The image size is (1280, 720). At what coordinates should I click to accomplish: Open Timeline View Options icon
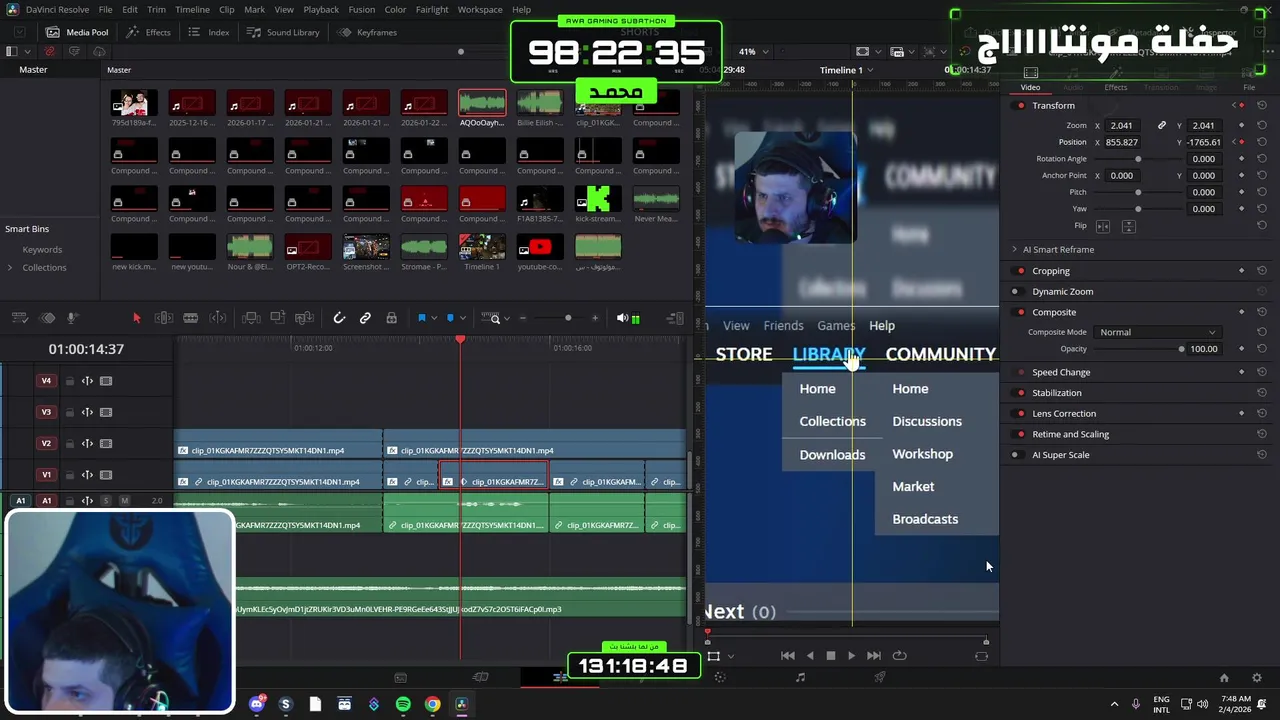tap(19, 318)
